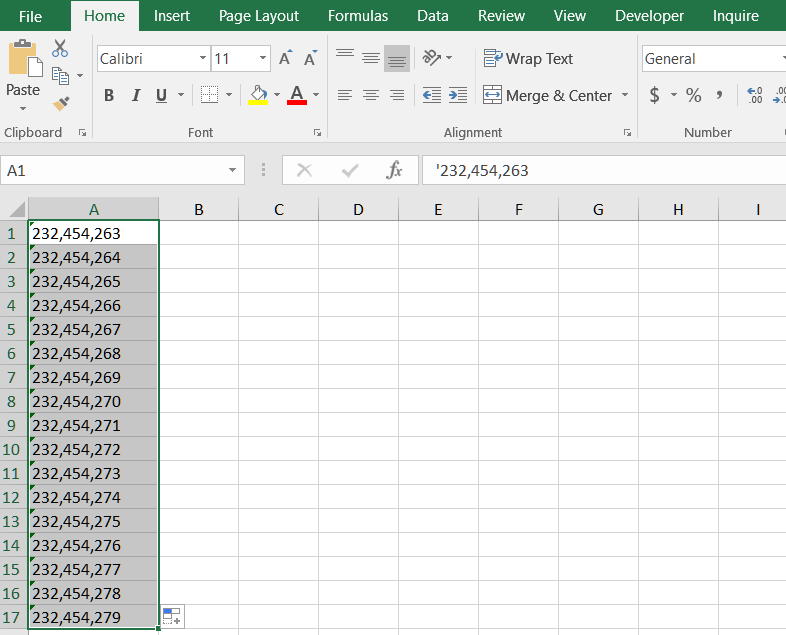Viewport: 786px width, 635px height.
Task: Toggle Wrap Text on selection
Action: 528,59
